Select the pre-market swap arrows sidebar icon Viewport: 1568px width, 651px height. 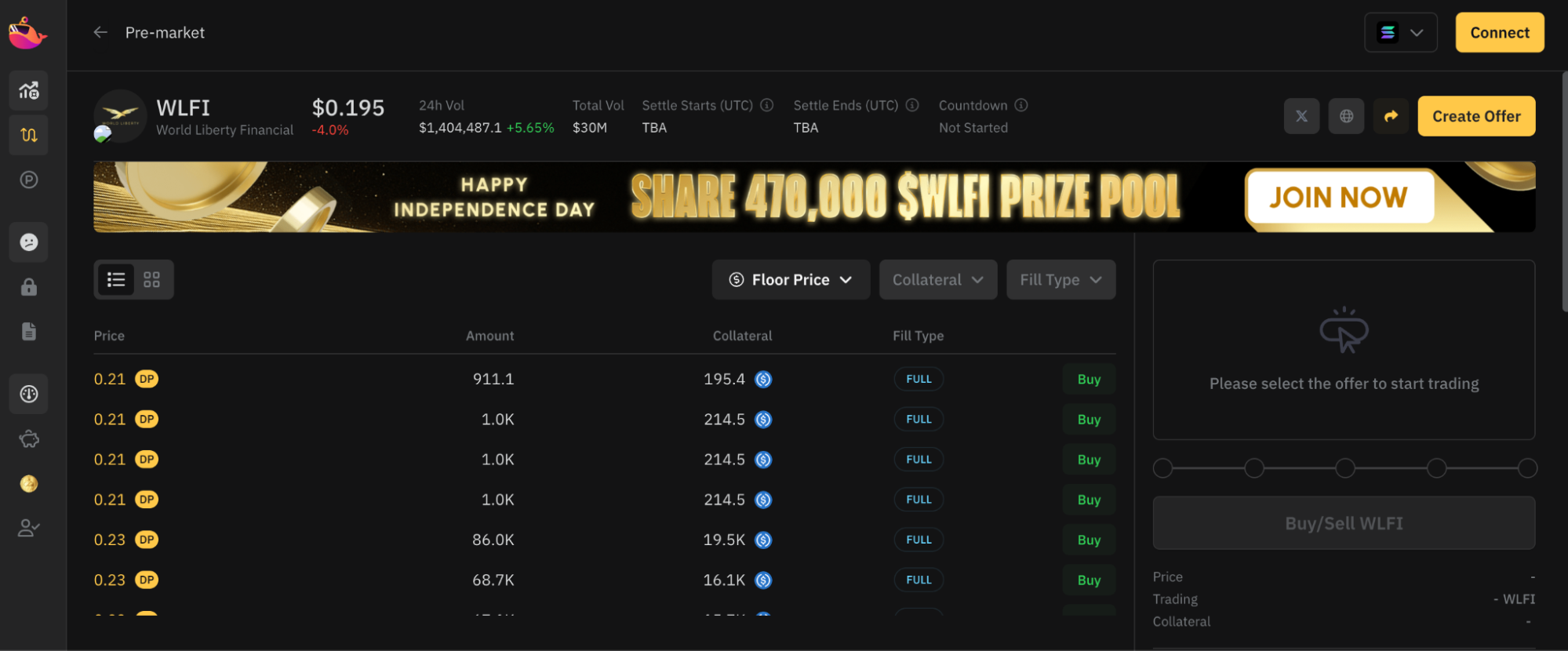[29, 135]
